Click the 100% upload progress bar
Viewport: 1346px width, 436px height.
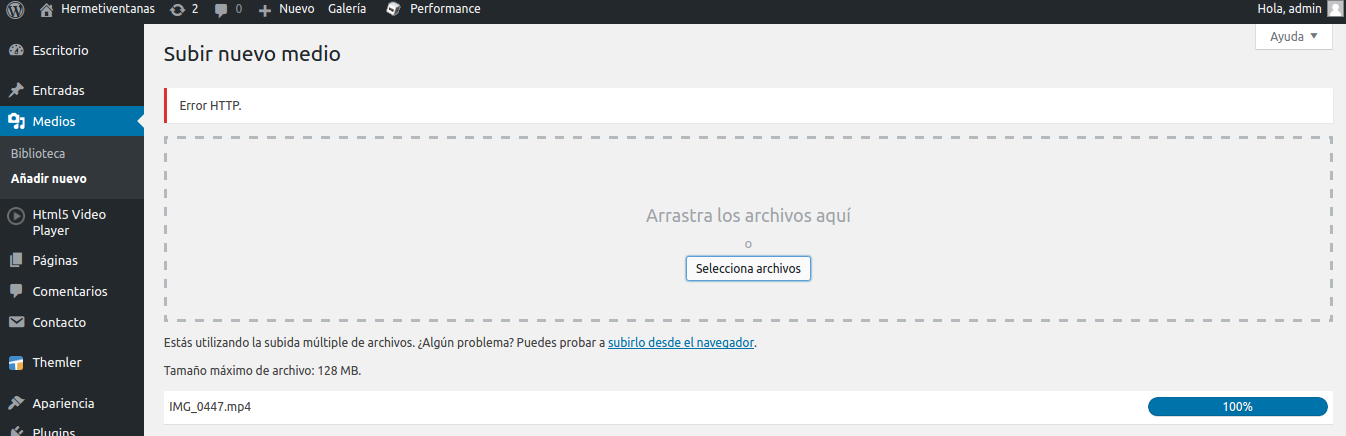tap(1237, 406)
